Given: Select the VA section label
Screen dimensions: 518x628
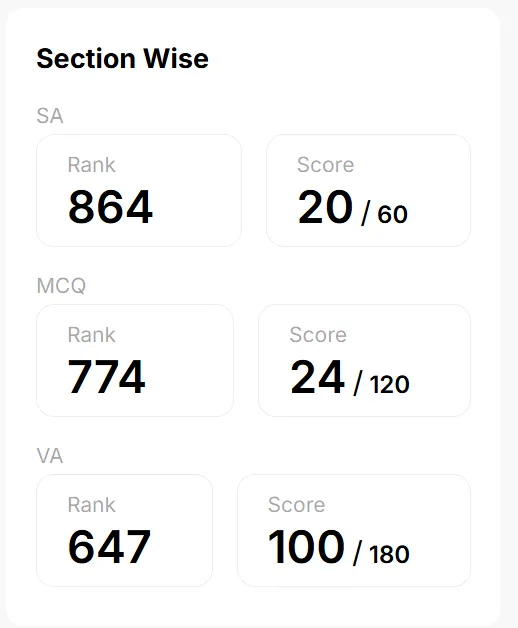Looking at the screenshot, I should (x=50, y=456).
